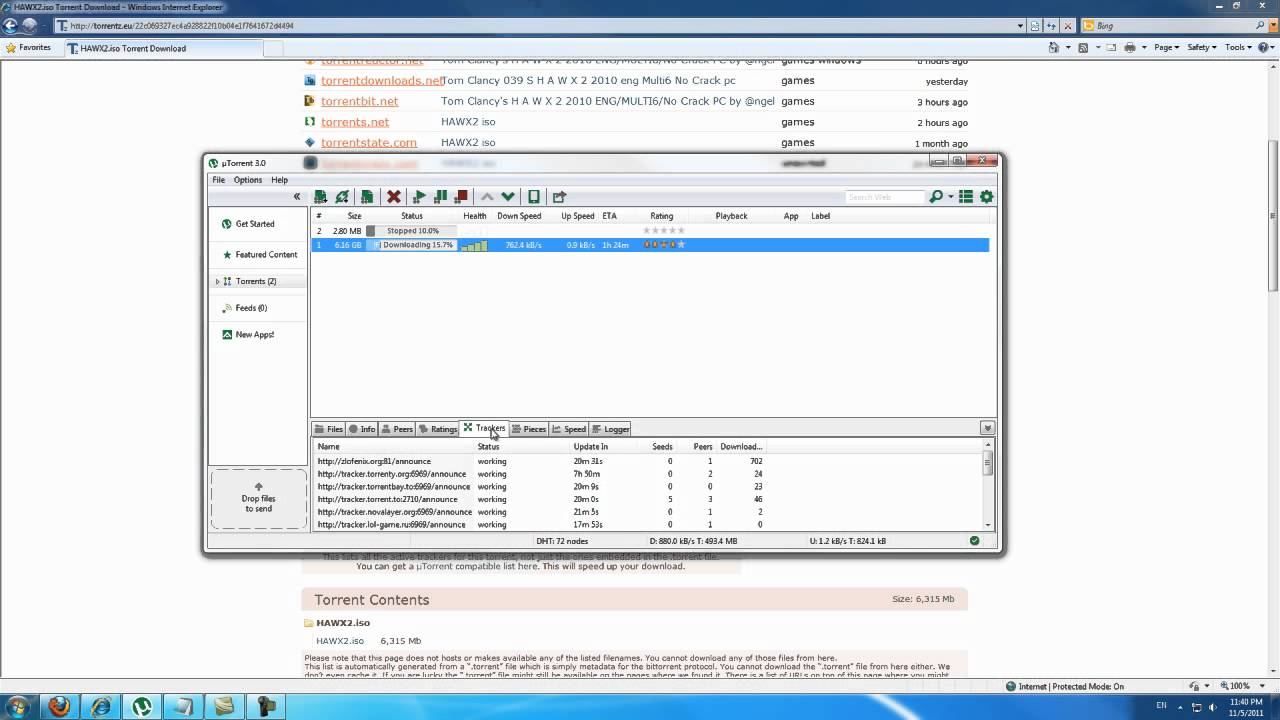Click uTorrent search magnifier icon
This screenshot has width=1280, height=720.
[x=935, y=197]
